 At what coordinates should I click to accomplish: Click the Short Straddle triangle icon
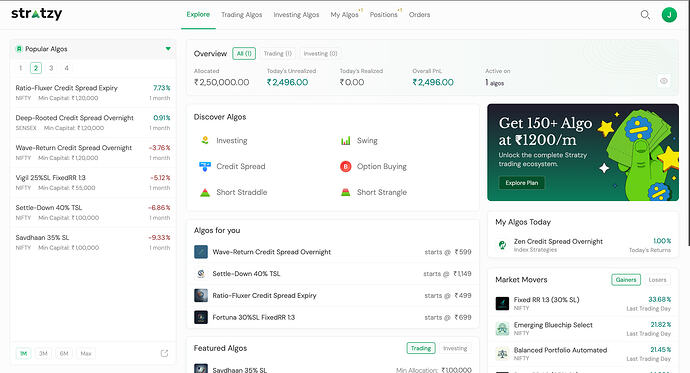pyautogui.click(x=205, y=192)
